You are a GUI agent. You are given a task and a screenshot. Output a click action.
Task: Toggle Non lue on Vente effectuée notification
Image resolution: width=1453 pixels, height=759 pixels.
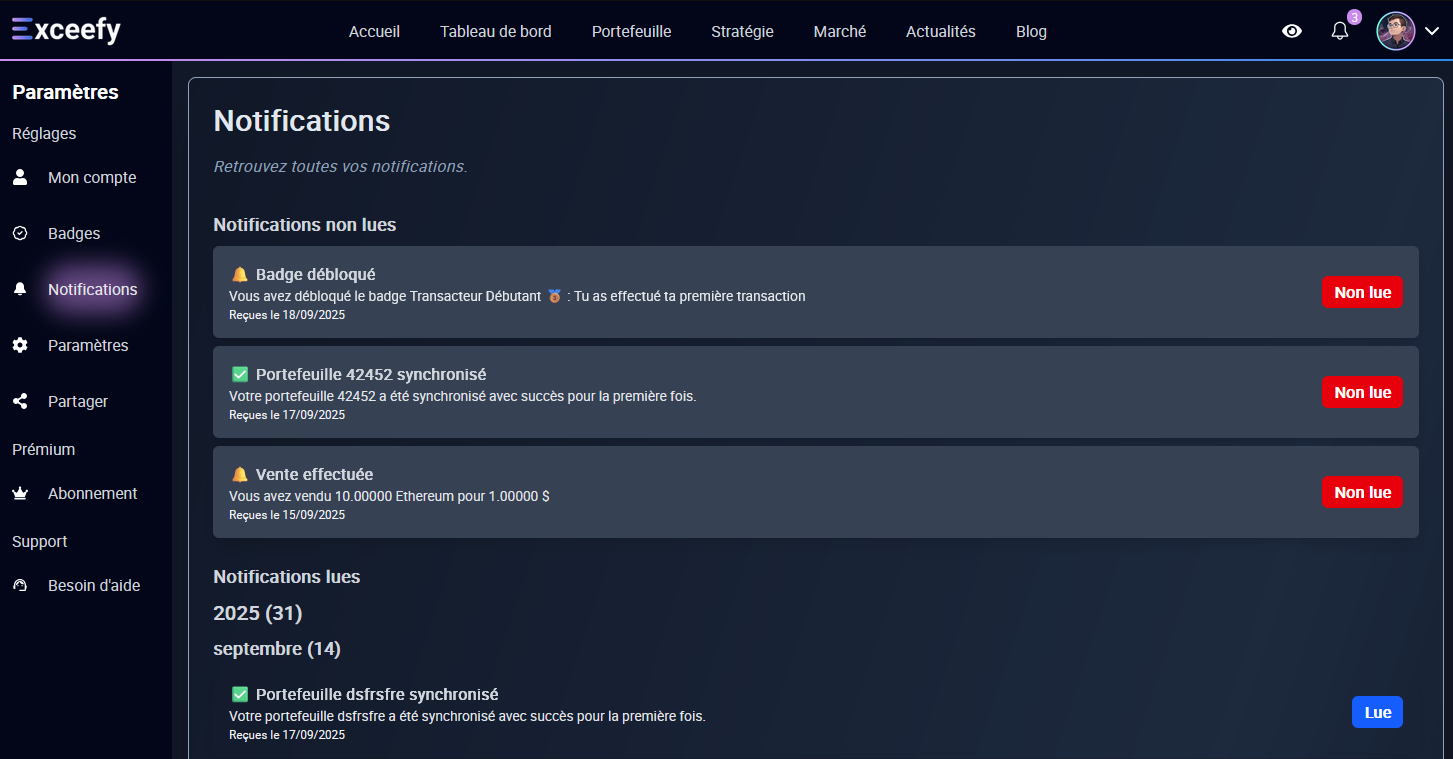[x=1362, y=492]
